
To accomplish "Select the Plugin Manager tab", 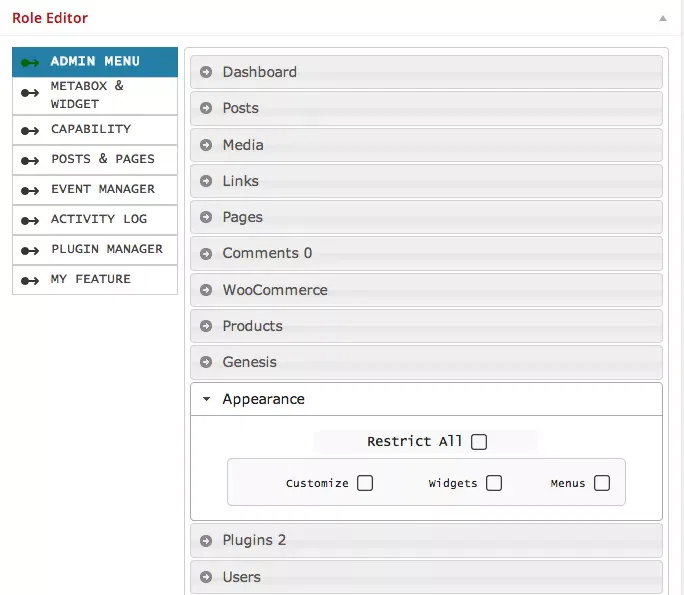I will click(x=95, y=250).
